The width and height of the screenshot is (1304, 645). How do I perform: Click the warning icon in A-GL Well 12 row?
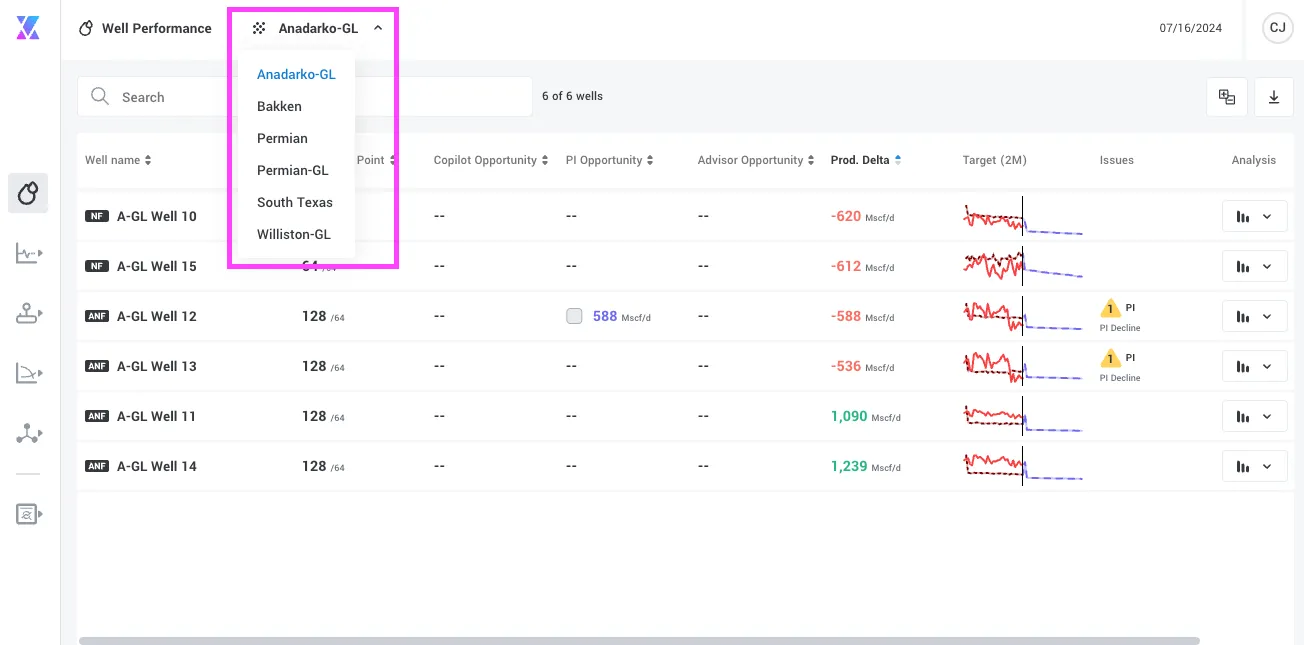1109,308
